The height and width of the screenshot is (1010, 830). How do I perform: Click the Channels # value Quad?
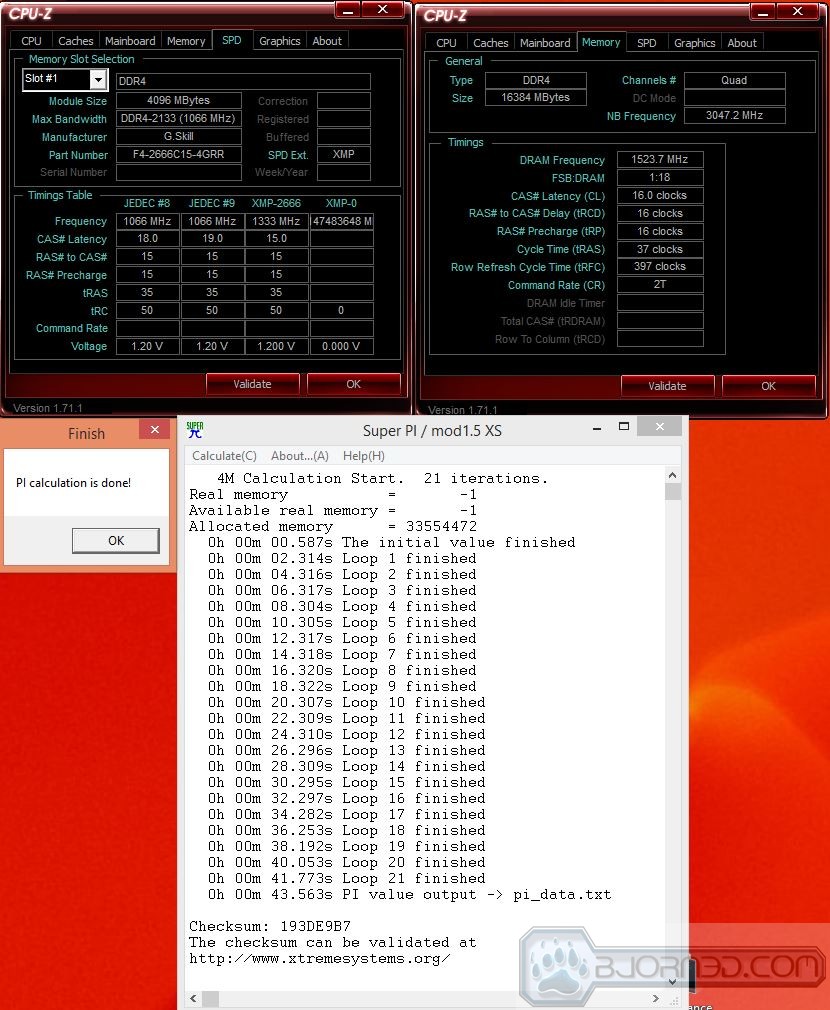tap(734, 80)
